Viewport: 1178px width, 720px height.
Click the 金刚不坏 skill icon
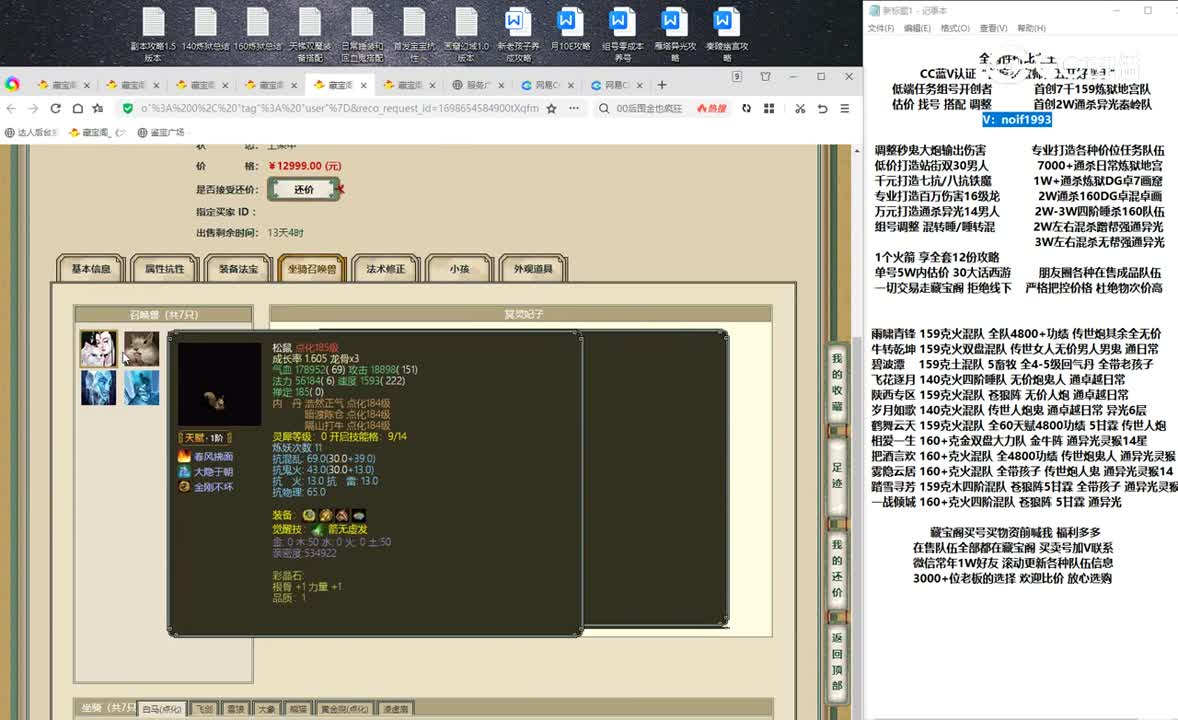tap(184, 487)
